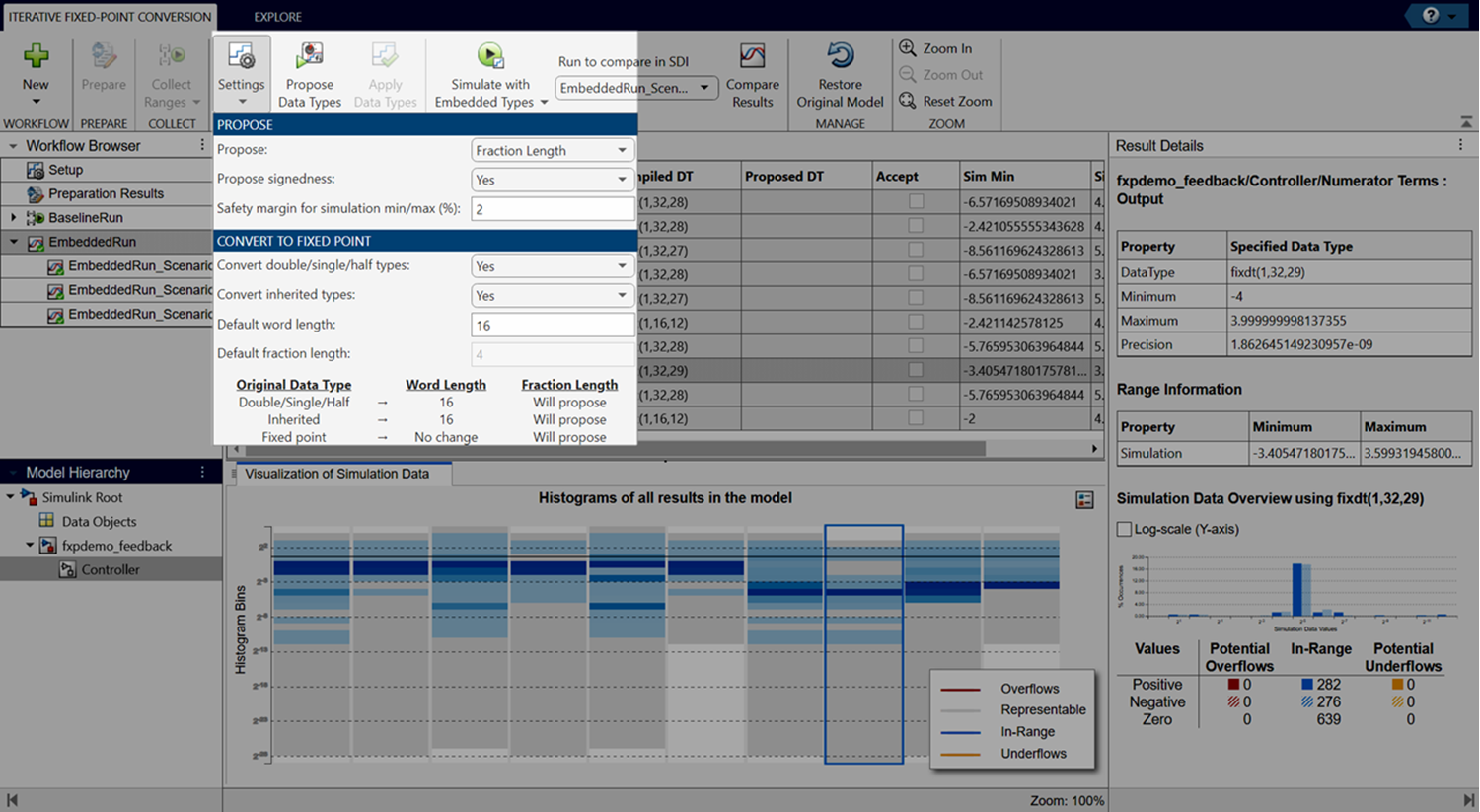Select Controller in Model Hierarchy
The height and width of the screenshot is (812, 1480).
pyautogui.click(x=110, y=569)
